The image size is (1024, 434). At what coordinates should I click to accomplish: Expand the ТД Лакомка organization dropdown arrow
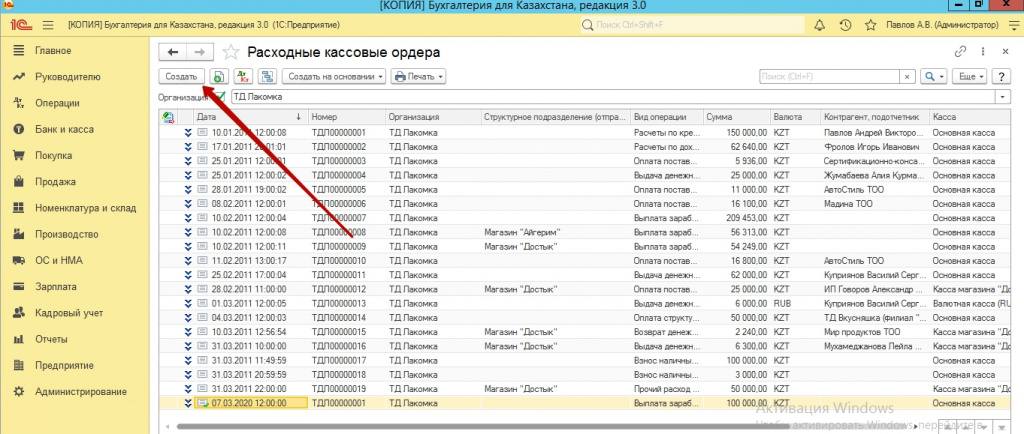(1002, 97)
